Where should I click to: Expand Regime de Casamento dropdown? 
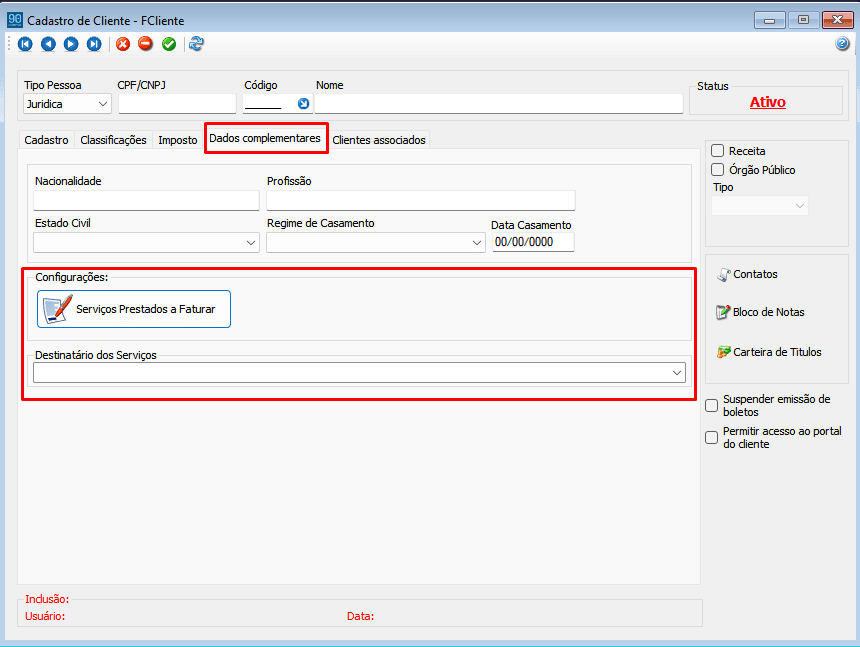pyautogui.click(x=376, y=242)
